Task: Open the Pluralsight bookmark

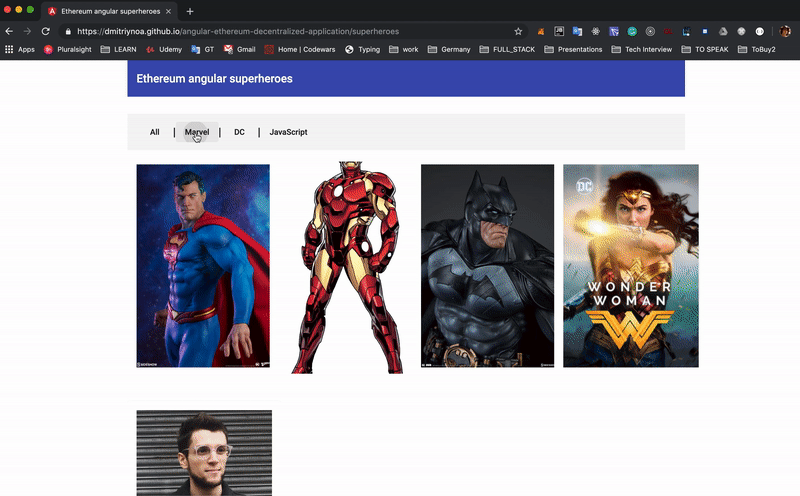Action: 67,49
